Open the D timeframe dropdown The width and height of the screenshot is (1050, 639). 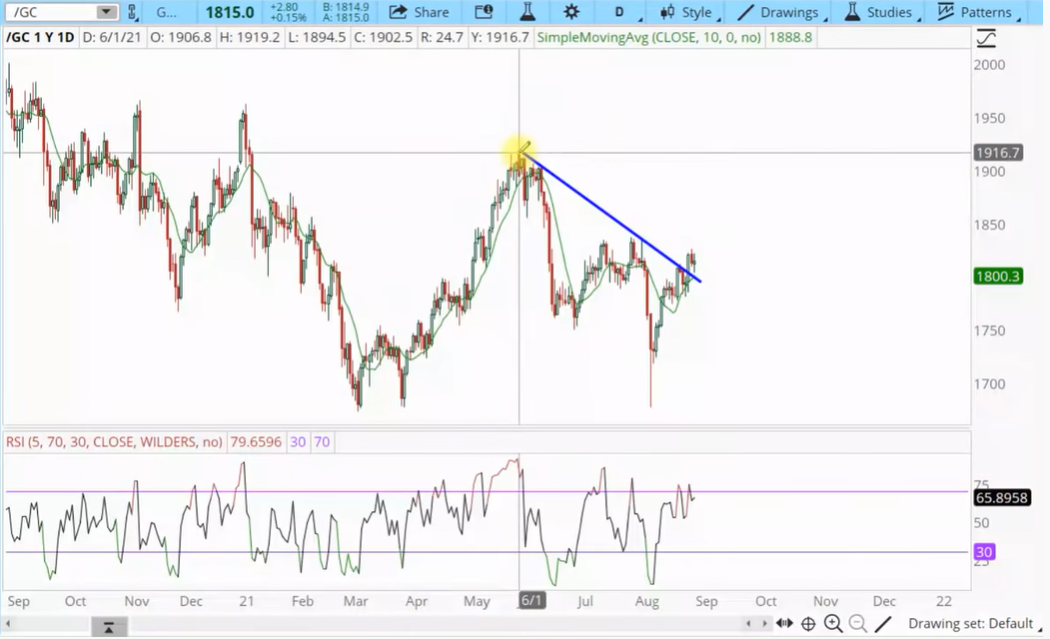click(x=620, y=12)
